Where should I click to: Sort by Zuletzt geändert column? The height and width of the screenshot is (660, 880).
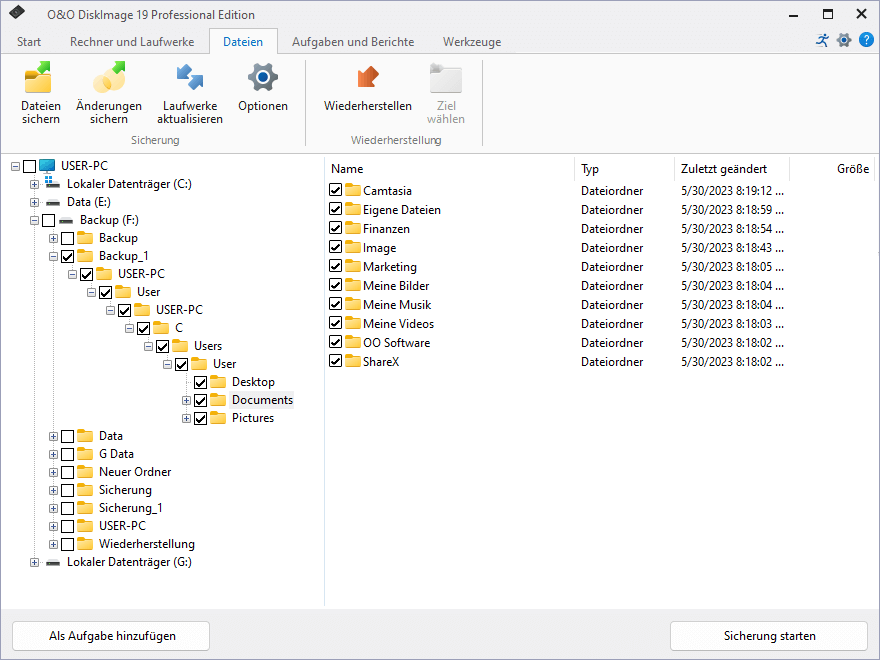tap(732, 169)
